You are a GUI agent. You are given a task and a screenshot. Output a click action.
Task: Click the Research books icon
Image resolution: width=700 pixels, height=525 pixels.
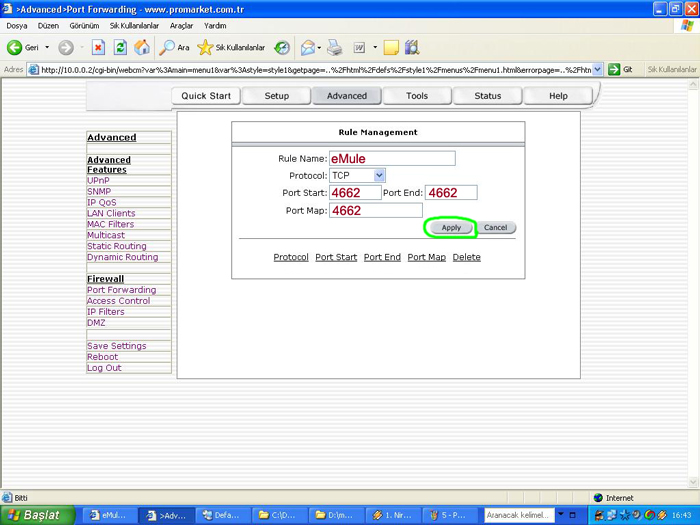coord(412,47)
